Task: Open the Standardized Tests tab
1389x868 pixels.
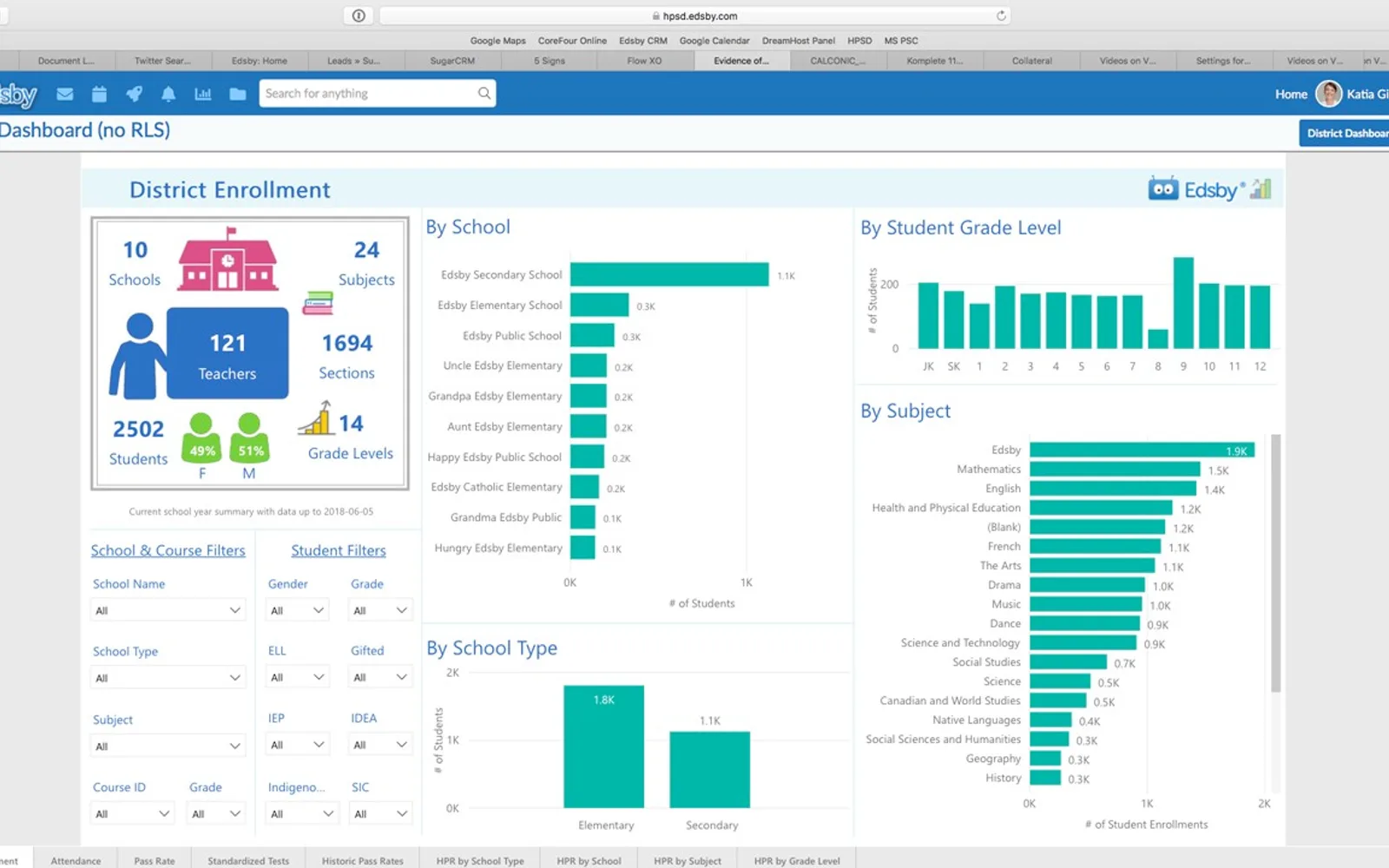Action: tap(248, 860)
